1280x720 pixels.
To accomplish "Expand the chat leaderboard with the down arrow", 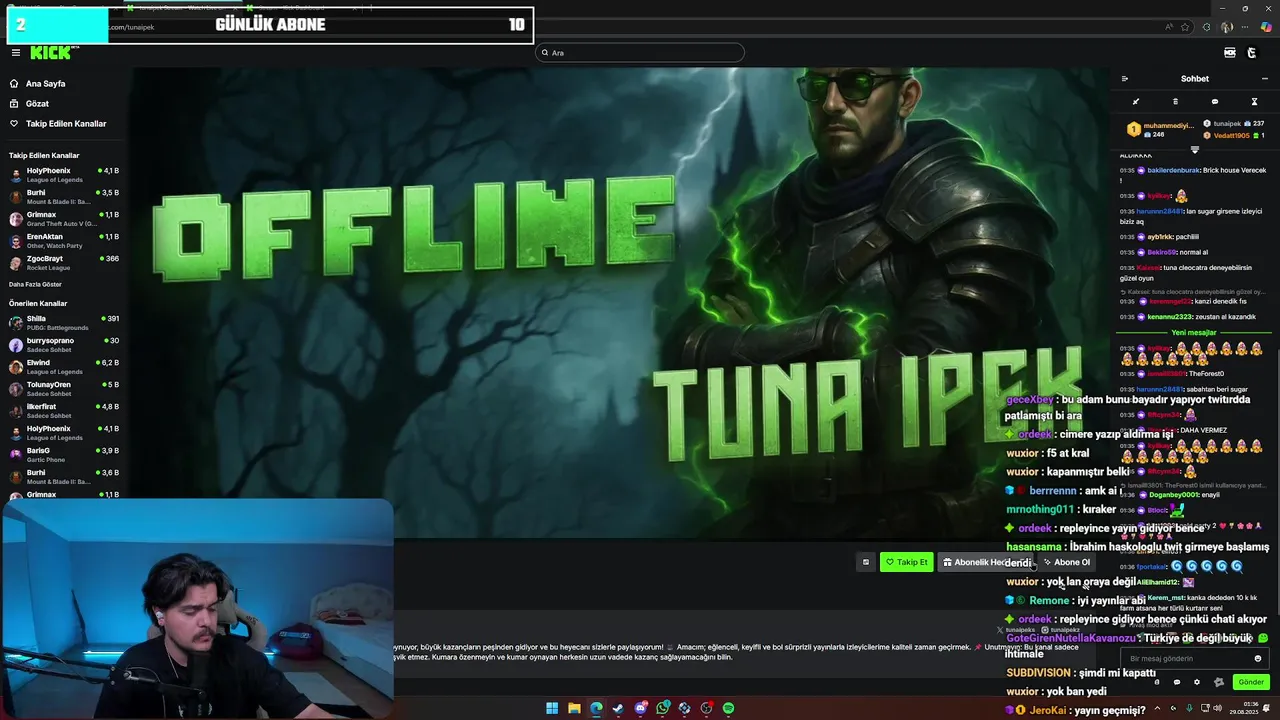I will pyautogui.click(x=1194, y=150).
